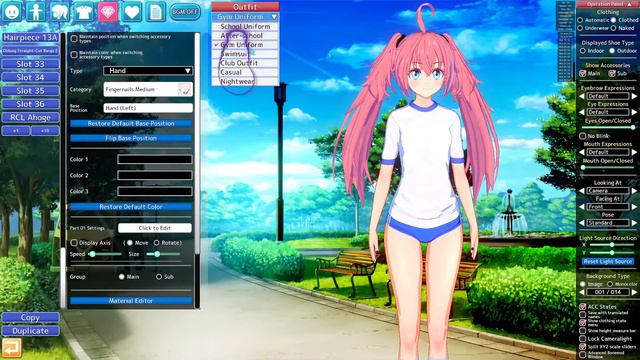640x360 pixels.
Task: Enable Maintain position when switching accessory types
Action: point(74,39)
